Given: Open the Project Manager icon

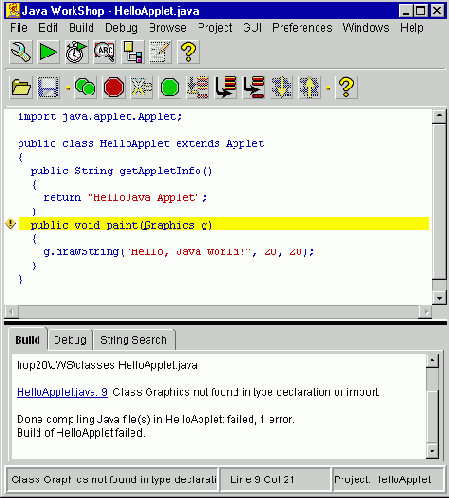Looking at the screenshot, I should point(133,52).
